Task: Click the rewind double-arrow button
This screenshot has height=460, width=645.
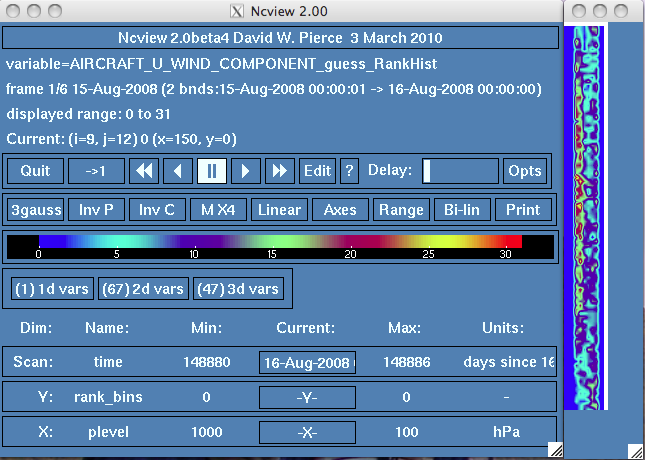Action: tap(145, 170)
